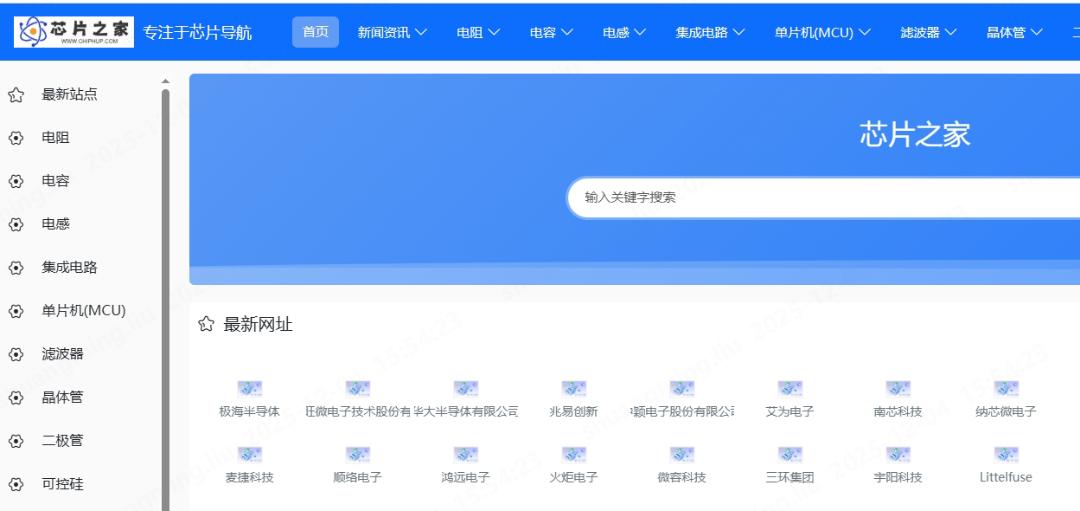Click the icon next to 可控硅 in sidebar
This screenshot has height=511, width=1080.
click(x=16, y=485)
